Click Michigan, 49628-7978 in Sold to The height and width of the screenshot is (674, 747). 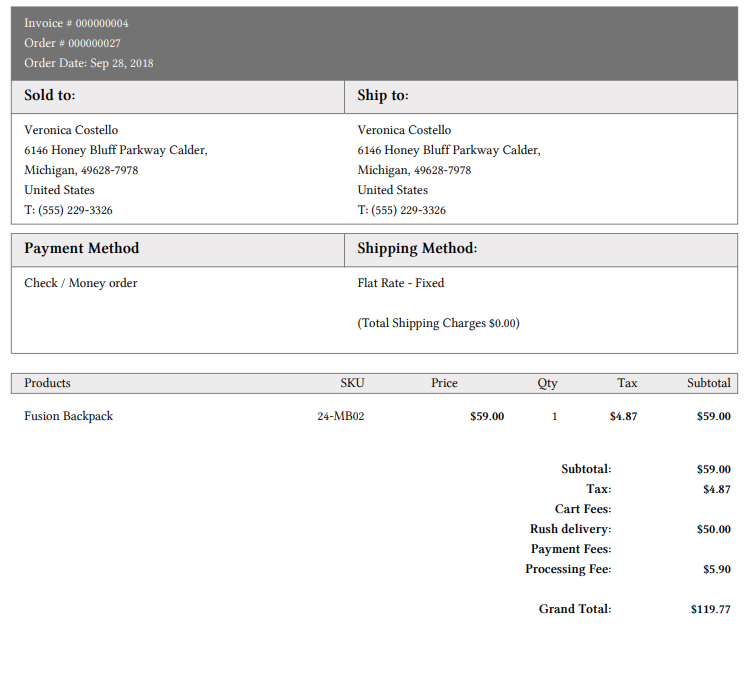[x=81, y=170]
